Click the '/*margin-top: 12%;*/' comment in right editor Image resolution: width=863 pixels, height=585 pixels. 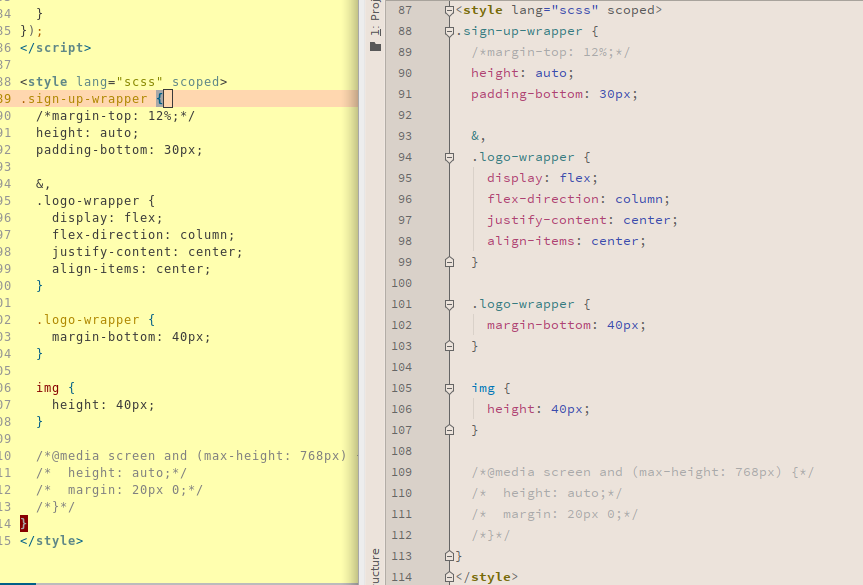(x=550, y=52)
